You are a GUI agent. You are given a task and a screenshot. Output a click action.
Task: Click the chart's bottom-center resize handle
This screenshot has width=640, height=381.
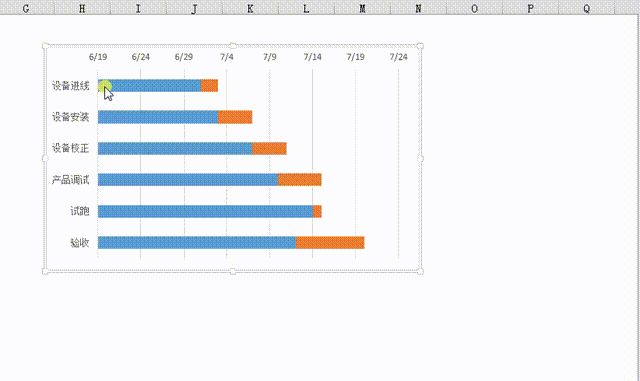tap(233, 271)
